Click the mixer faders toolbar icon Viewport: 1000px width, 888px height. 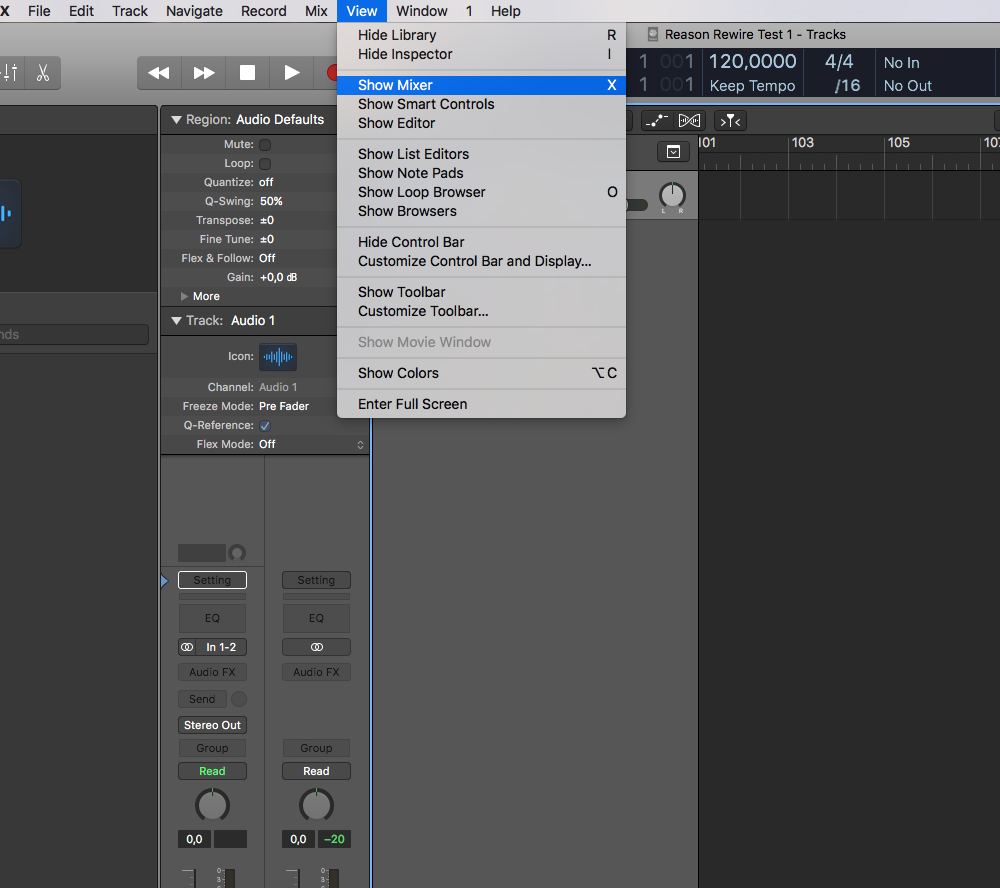(x=11, y=72)
